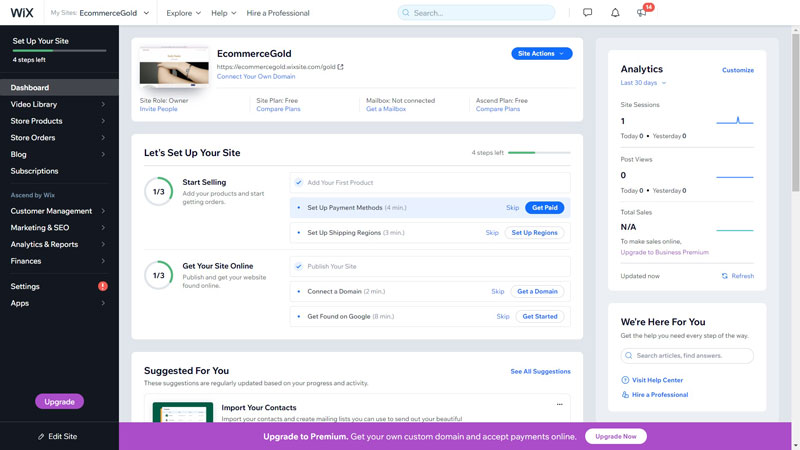Change the Last 30 days range dropdown
The height and width of the screenshot is (450, 800).
[x=643, y=83]
